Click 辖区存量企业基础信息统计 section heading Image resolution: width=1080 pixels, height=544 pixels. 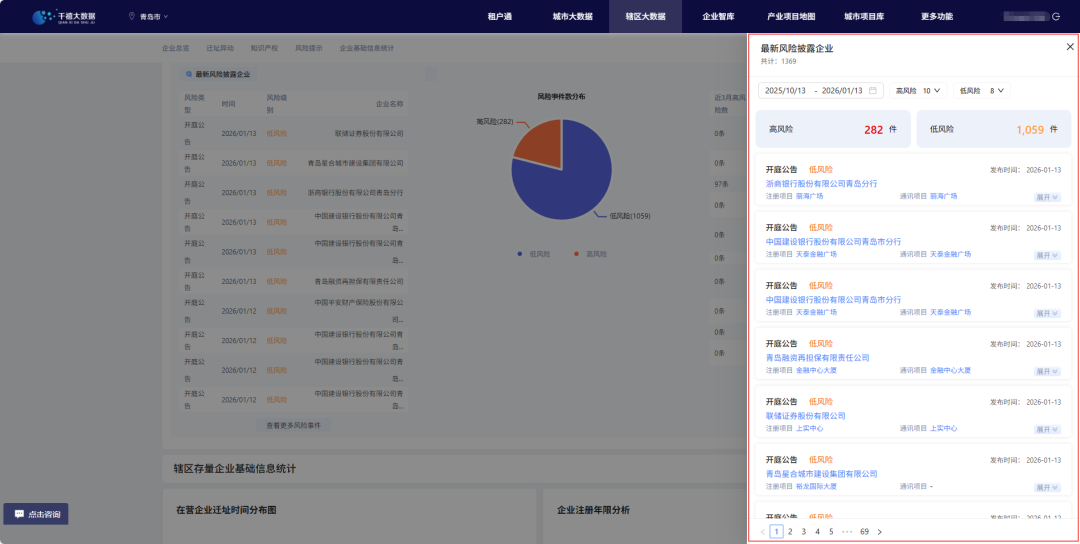click(235, 469)
